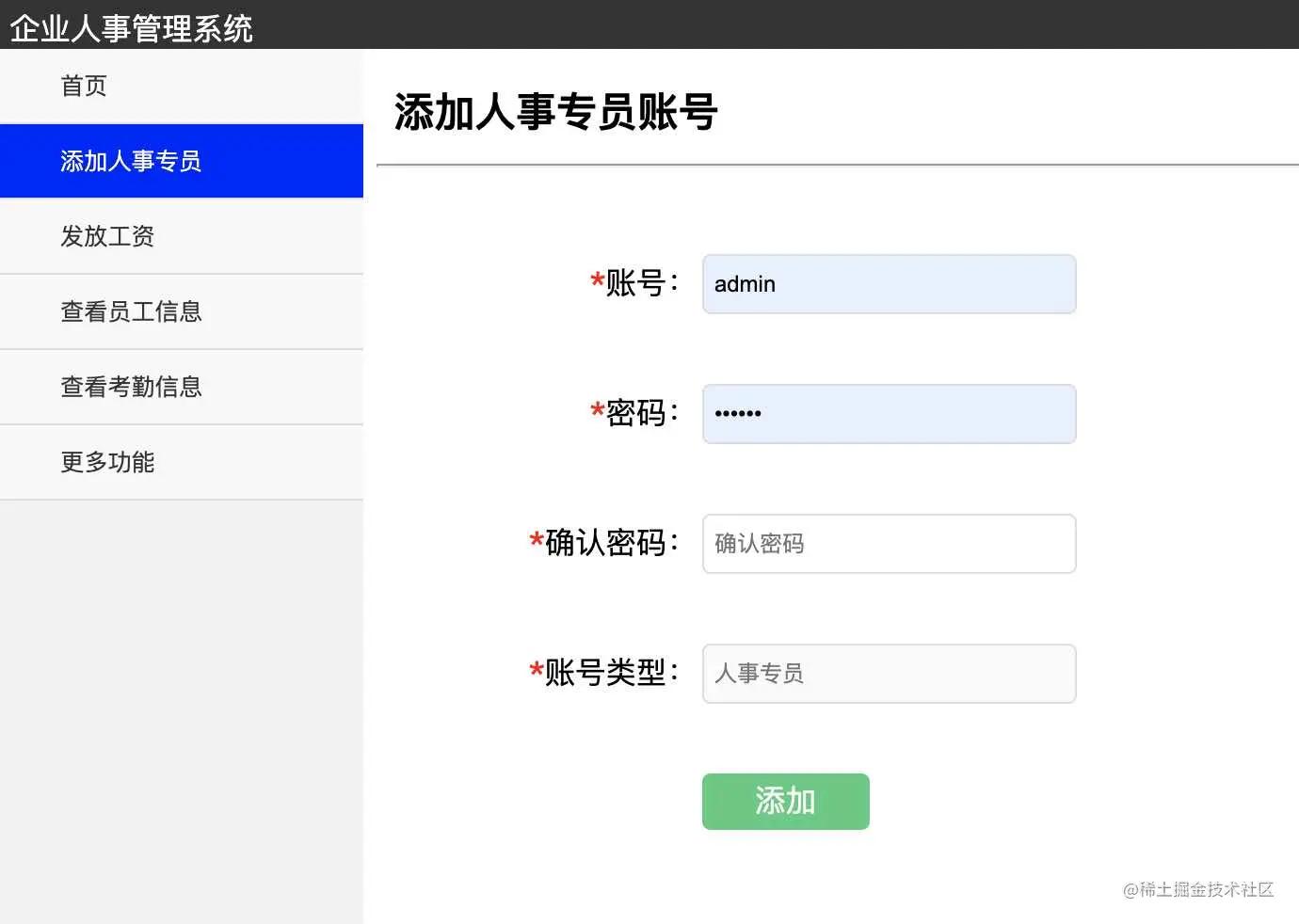Click the 确认密码 field label
Screen dimensions: 1299x924
coord(604,542)
